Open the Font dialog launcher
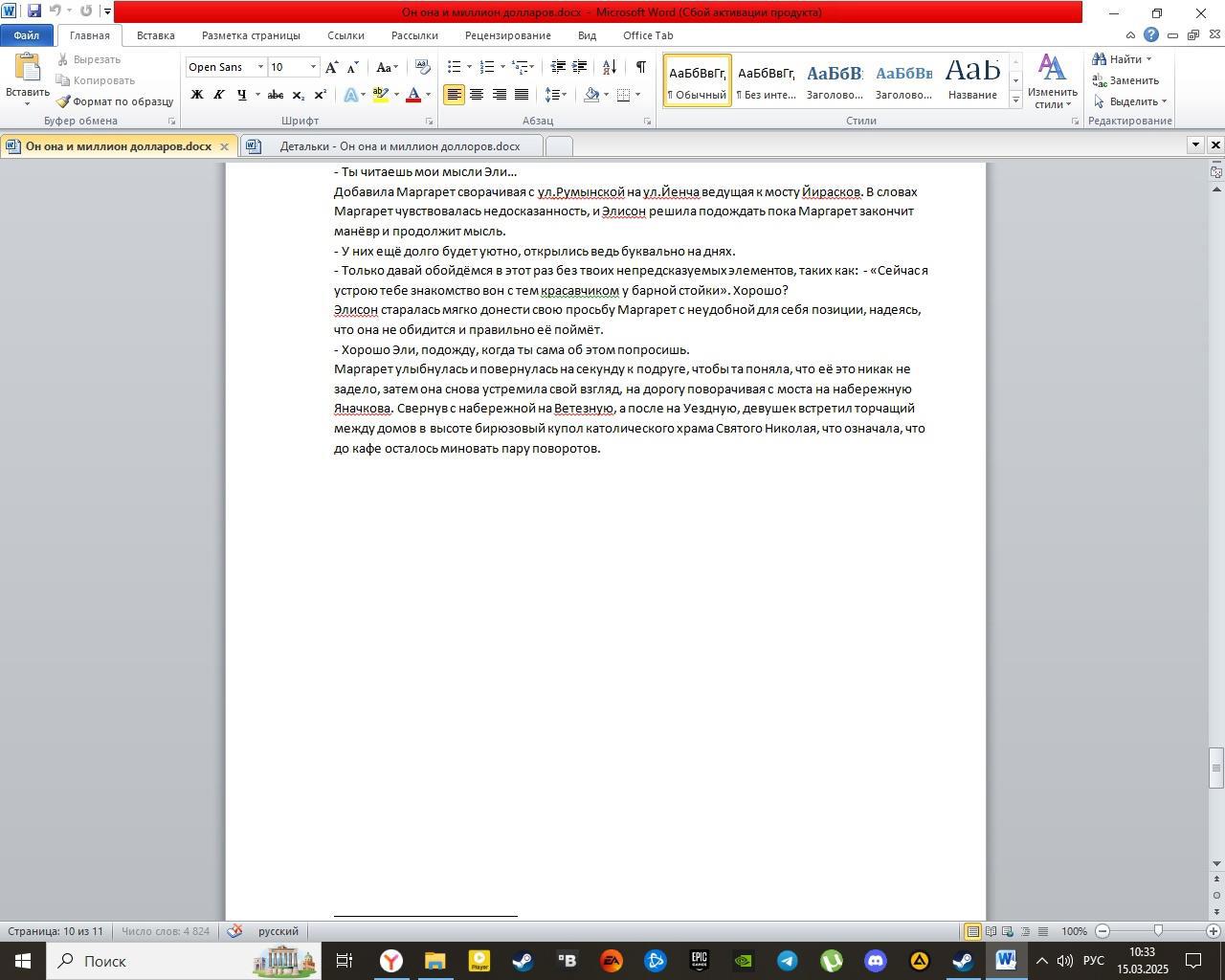The height and width of the screenshot is (980, 1225). [x=429, y=122]
